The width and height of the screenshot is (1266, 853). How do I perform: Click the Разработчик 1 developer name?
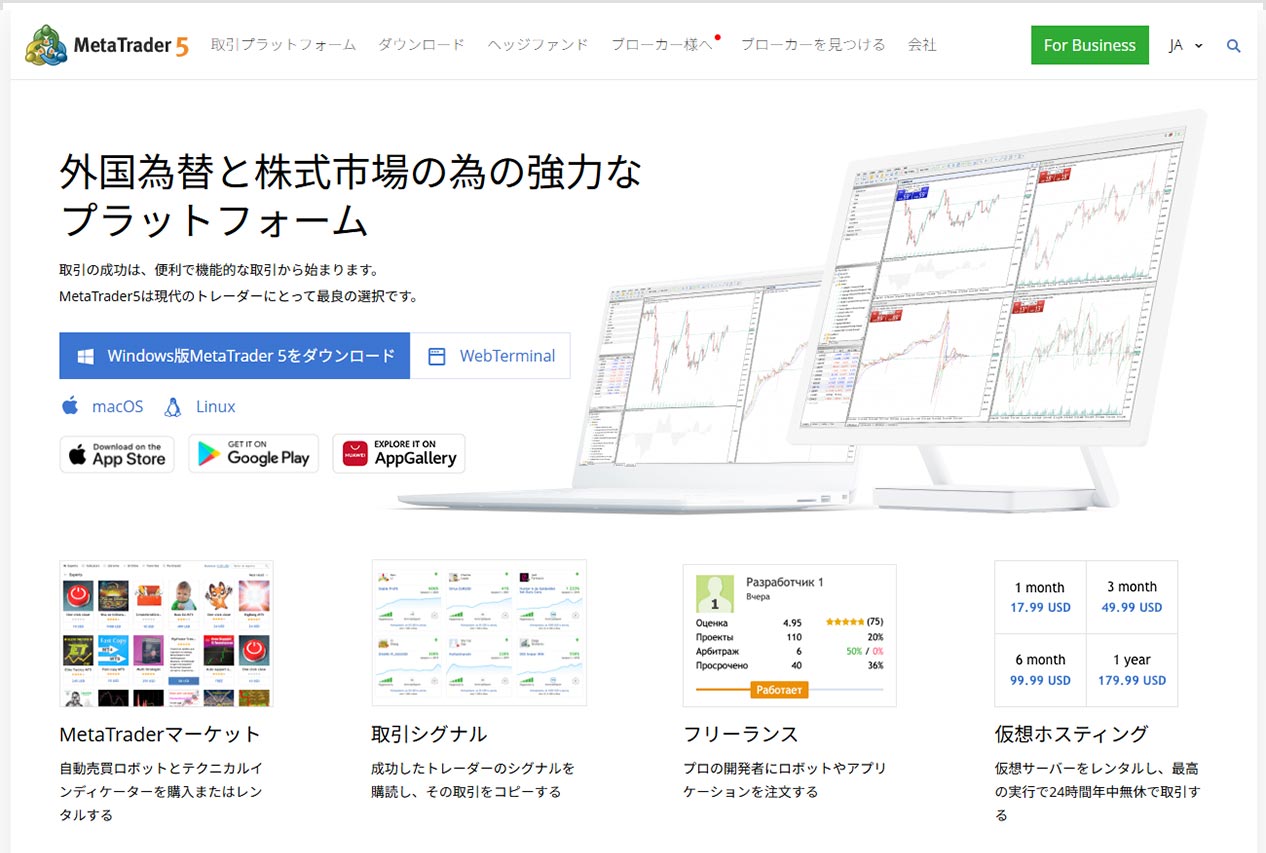785,582
